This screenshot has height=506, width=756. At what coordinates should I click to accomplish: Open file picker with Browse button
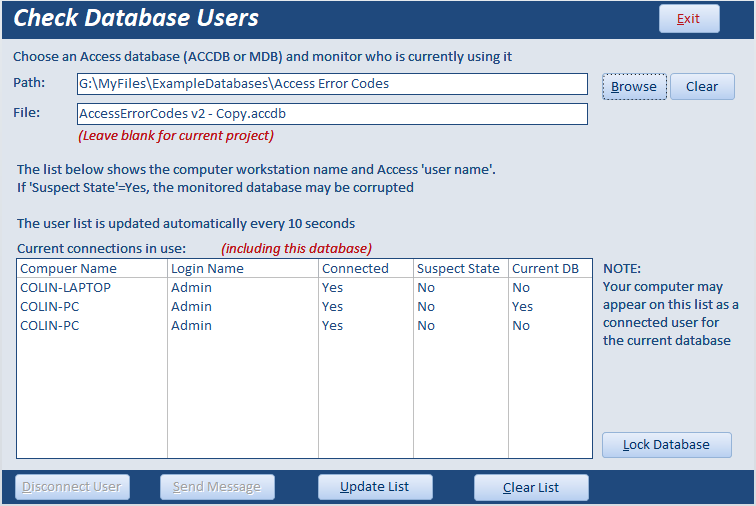[x=634, y=87]
